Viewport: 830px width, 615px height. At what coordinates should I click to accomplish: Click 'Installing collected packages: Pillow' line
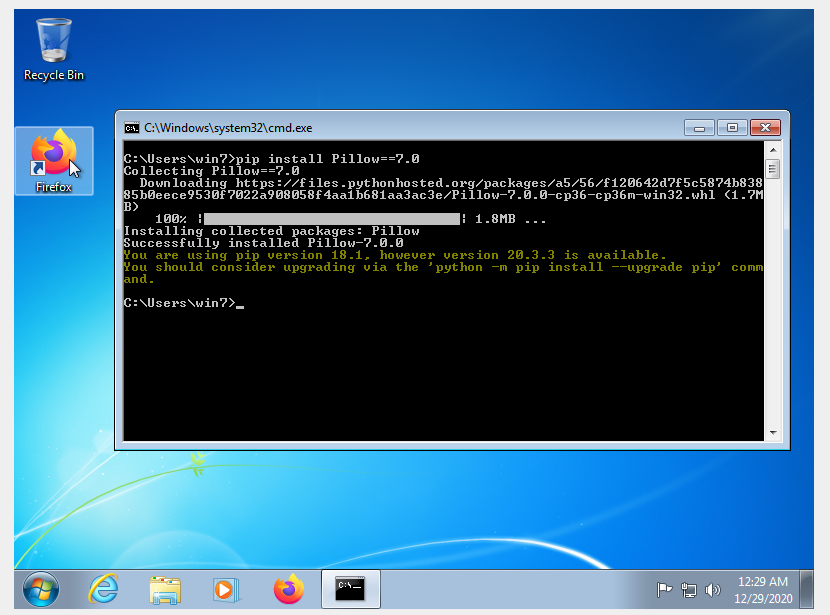coord(272,231)
